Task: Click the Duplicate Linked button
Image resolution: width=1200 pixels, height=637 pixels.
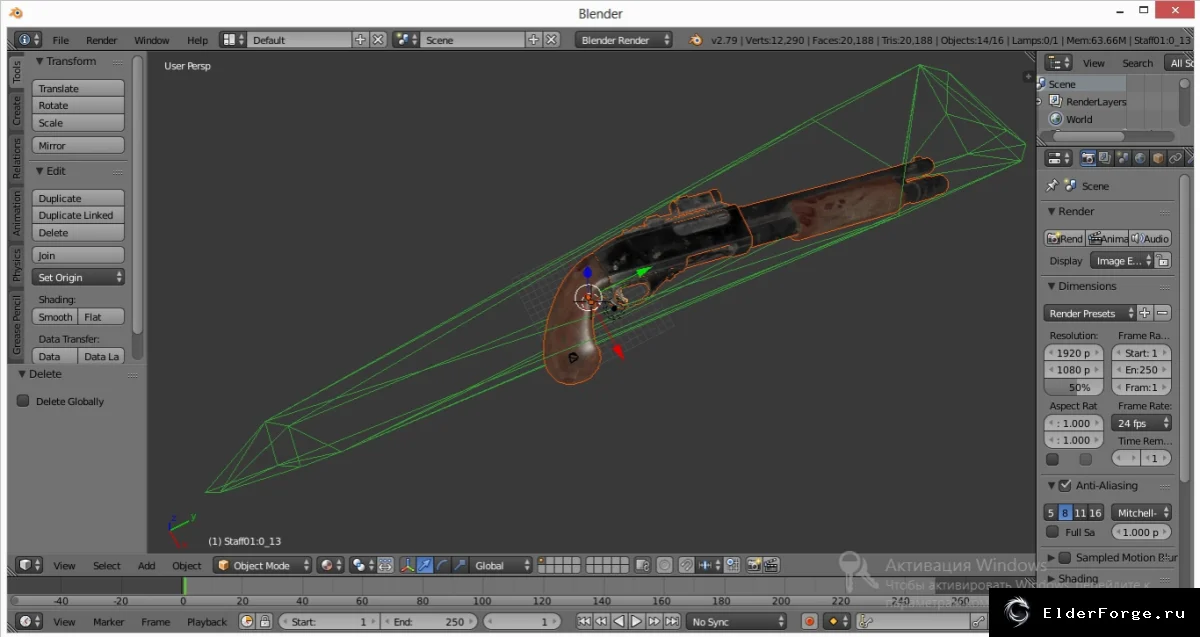Action: (x=79, y=215)
